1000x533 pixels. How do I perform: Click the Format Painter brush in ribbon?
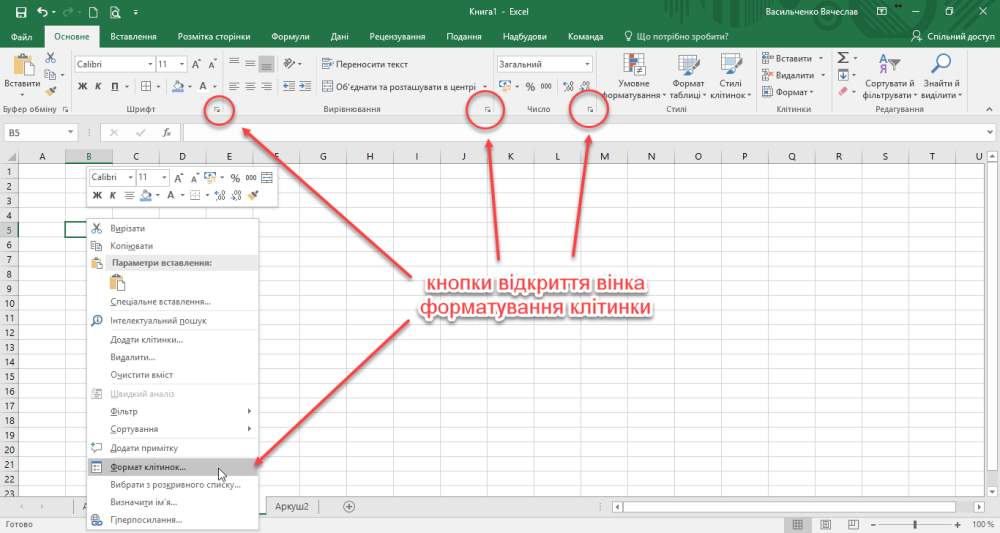point(50,91)
